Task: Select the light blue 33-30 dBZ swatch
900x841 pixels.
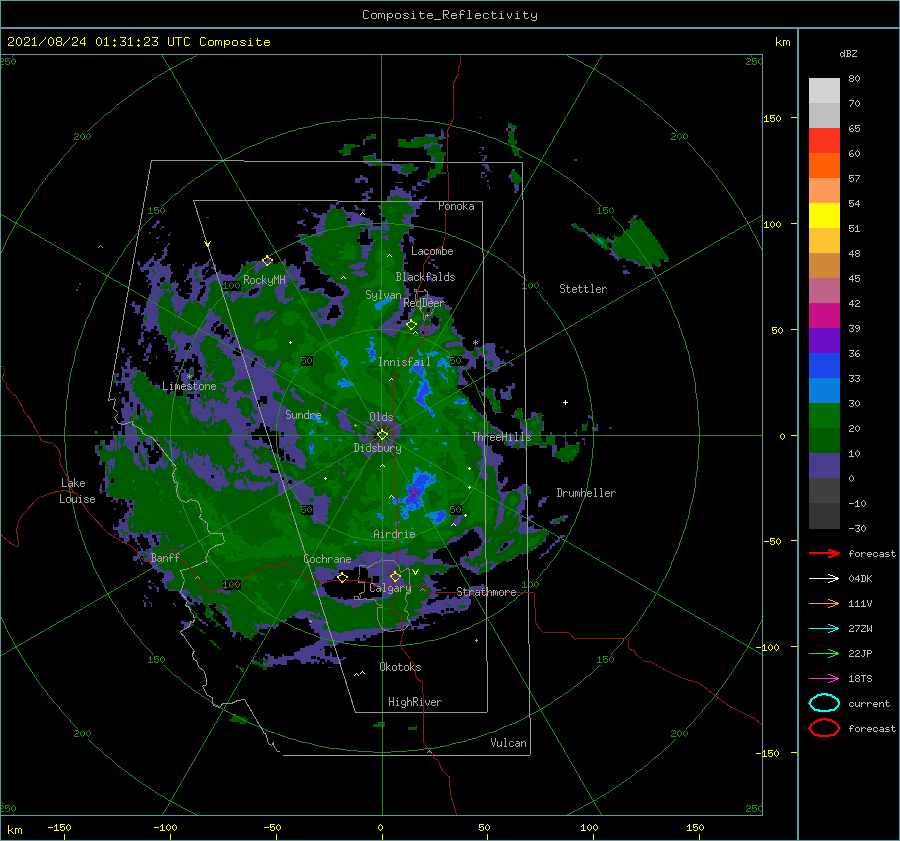Action: pyautogui.click(x=824, y=391)
